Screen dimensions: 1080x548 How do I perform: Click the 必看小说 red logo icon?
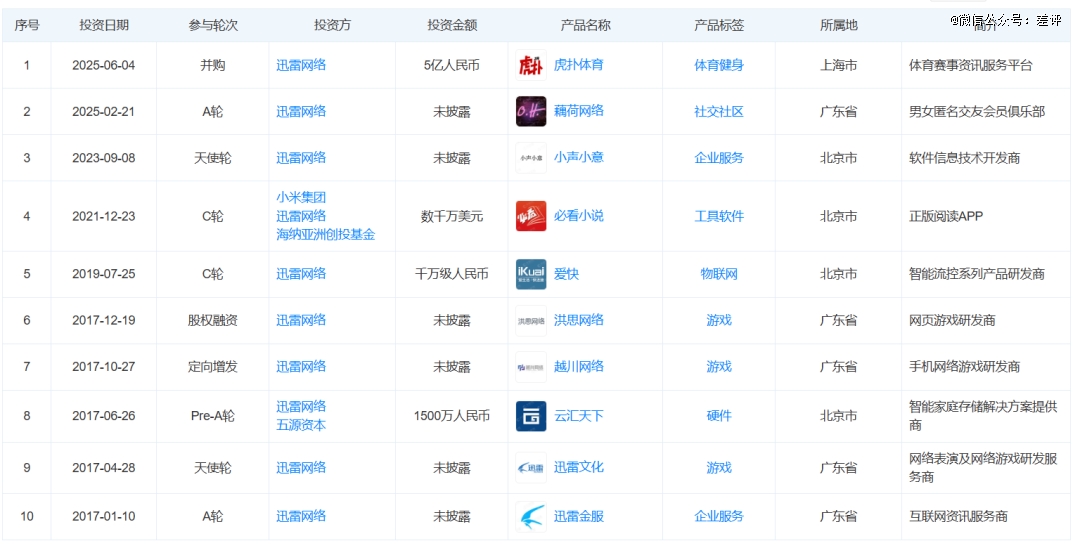[x=531, y=216]
